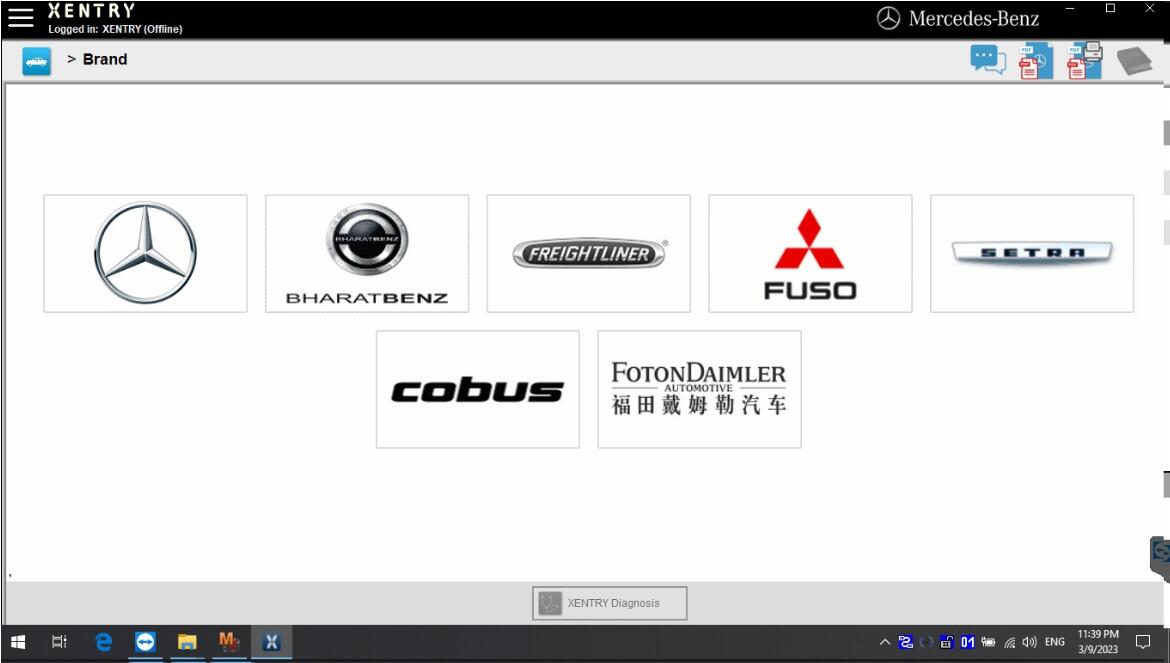Open Task View in the taskbar

point(59,642)
